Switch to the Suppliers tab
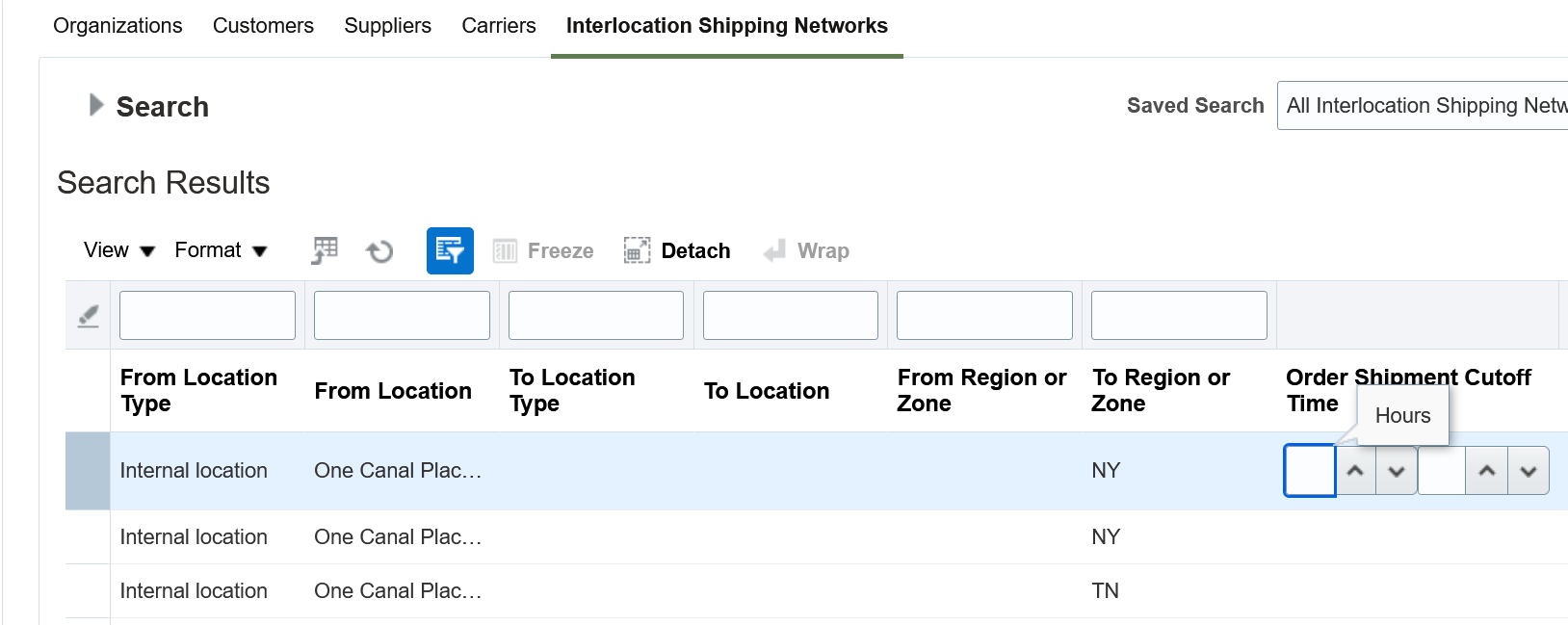This screenshot has width=1568, height=625. (x=387, y=26)
